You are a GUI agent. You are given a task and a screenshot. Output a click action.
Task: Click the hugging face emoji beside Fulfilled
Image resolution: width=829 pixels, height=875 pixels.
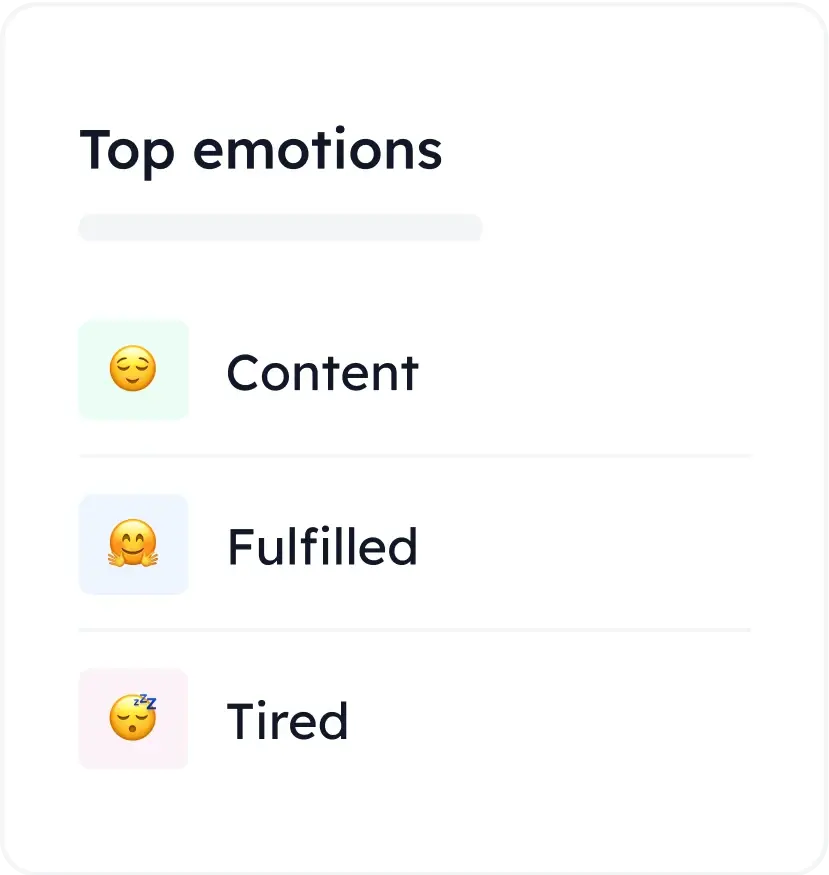[133, 546]
